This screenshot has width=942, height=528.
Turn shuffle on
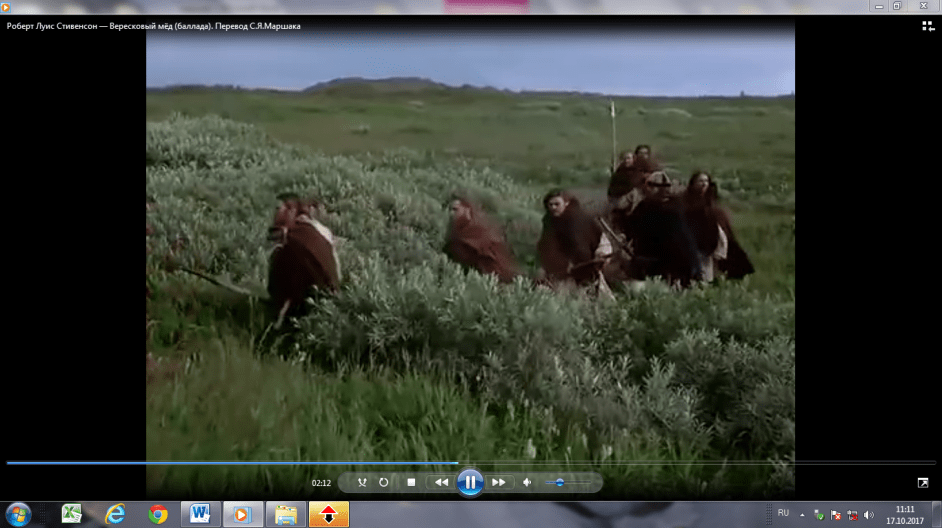tap(362, 482)
